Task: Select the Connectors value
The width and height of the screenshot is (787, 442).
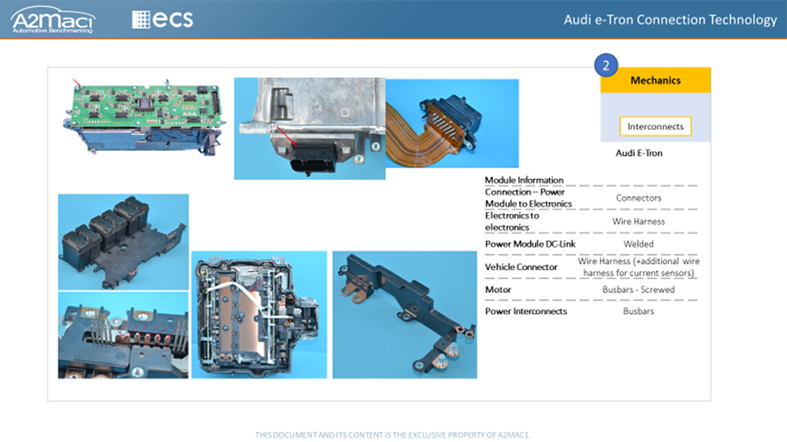Action: point(638,198)
